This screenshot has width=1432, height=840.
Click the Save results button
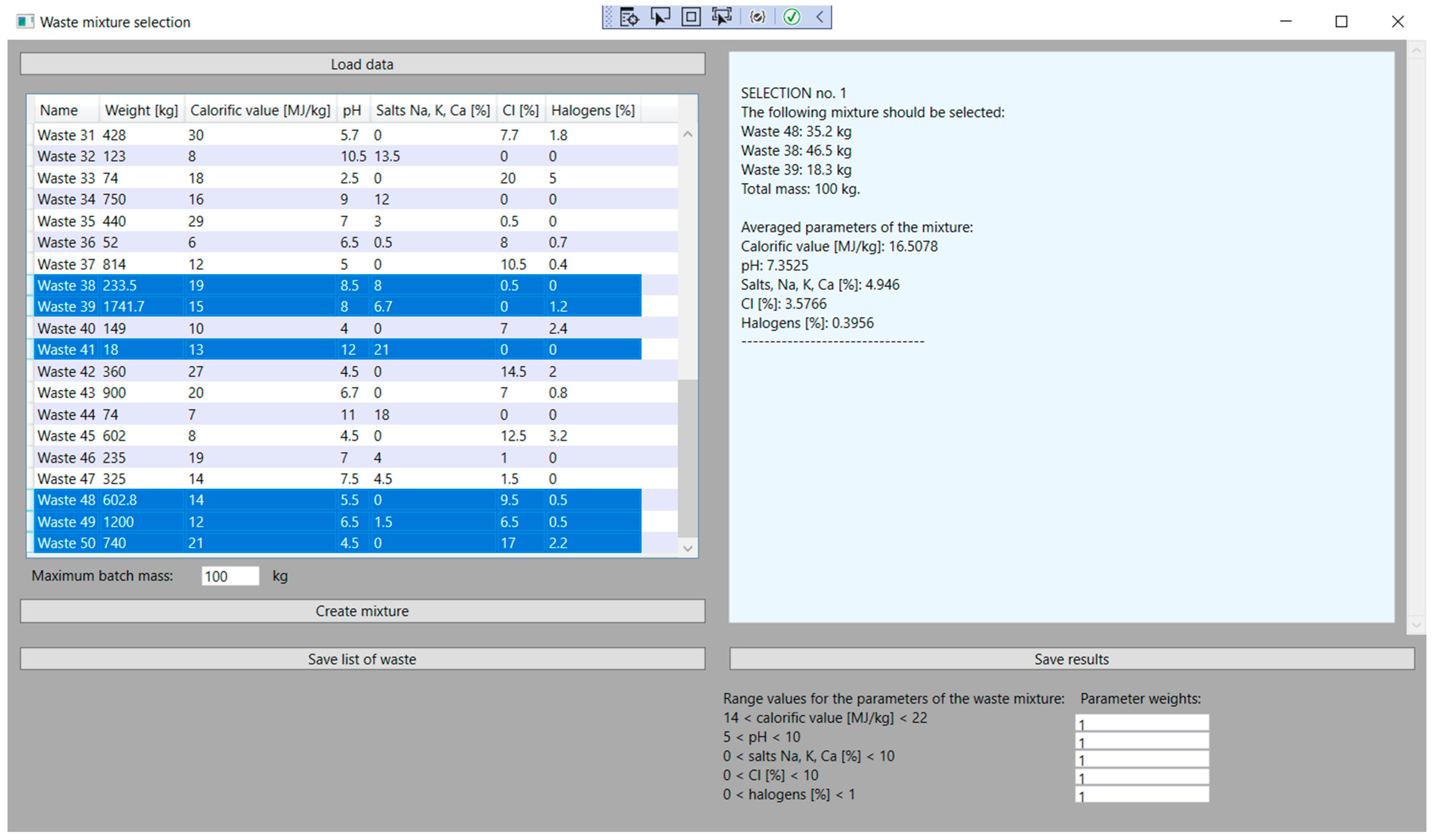click(x=1071, y=659)
